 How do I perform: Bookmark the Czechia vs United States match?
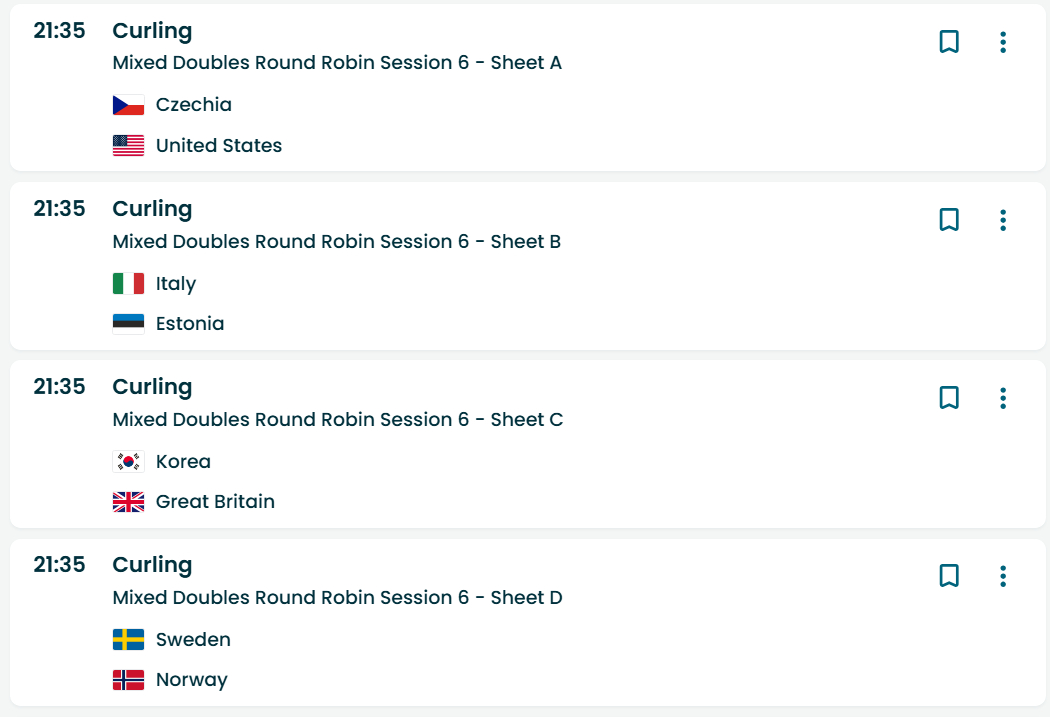[x=949, y=42]
